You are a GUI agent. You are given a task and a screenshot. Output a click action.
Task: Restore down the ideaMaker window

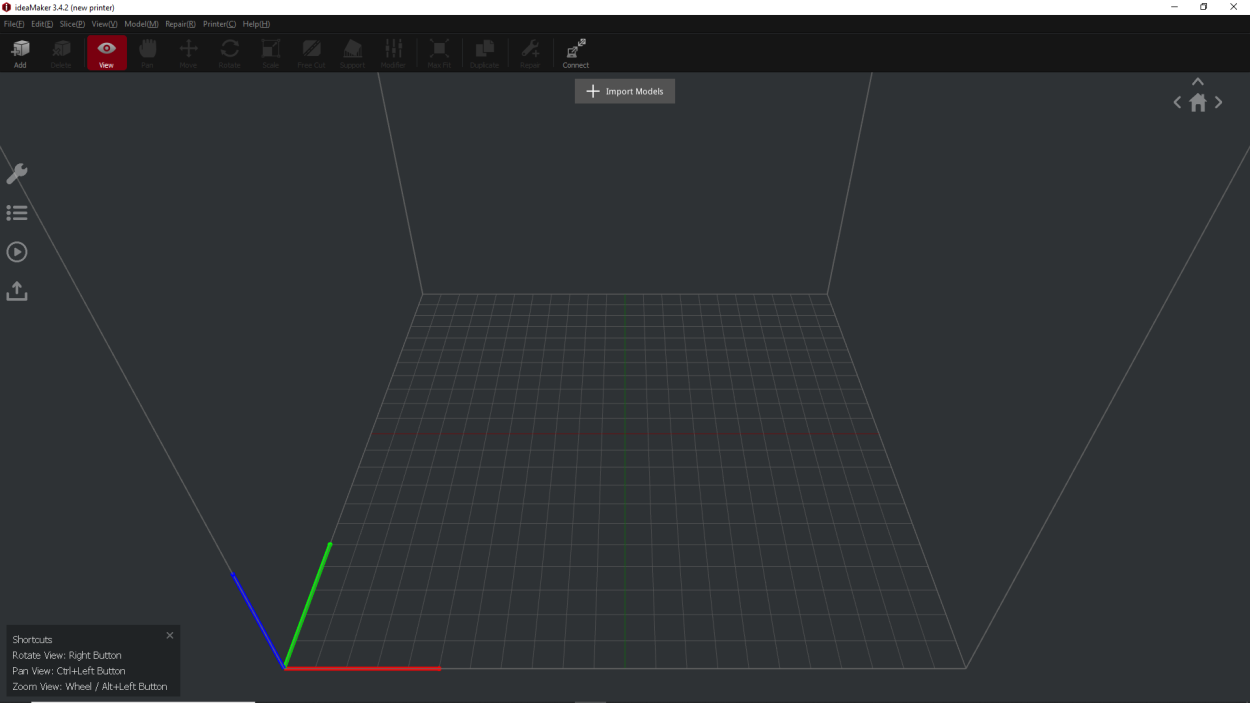pyautogui.click(x=1204, y=7)
